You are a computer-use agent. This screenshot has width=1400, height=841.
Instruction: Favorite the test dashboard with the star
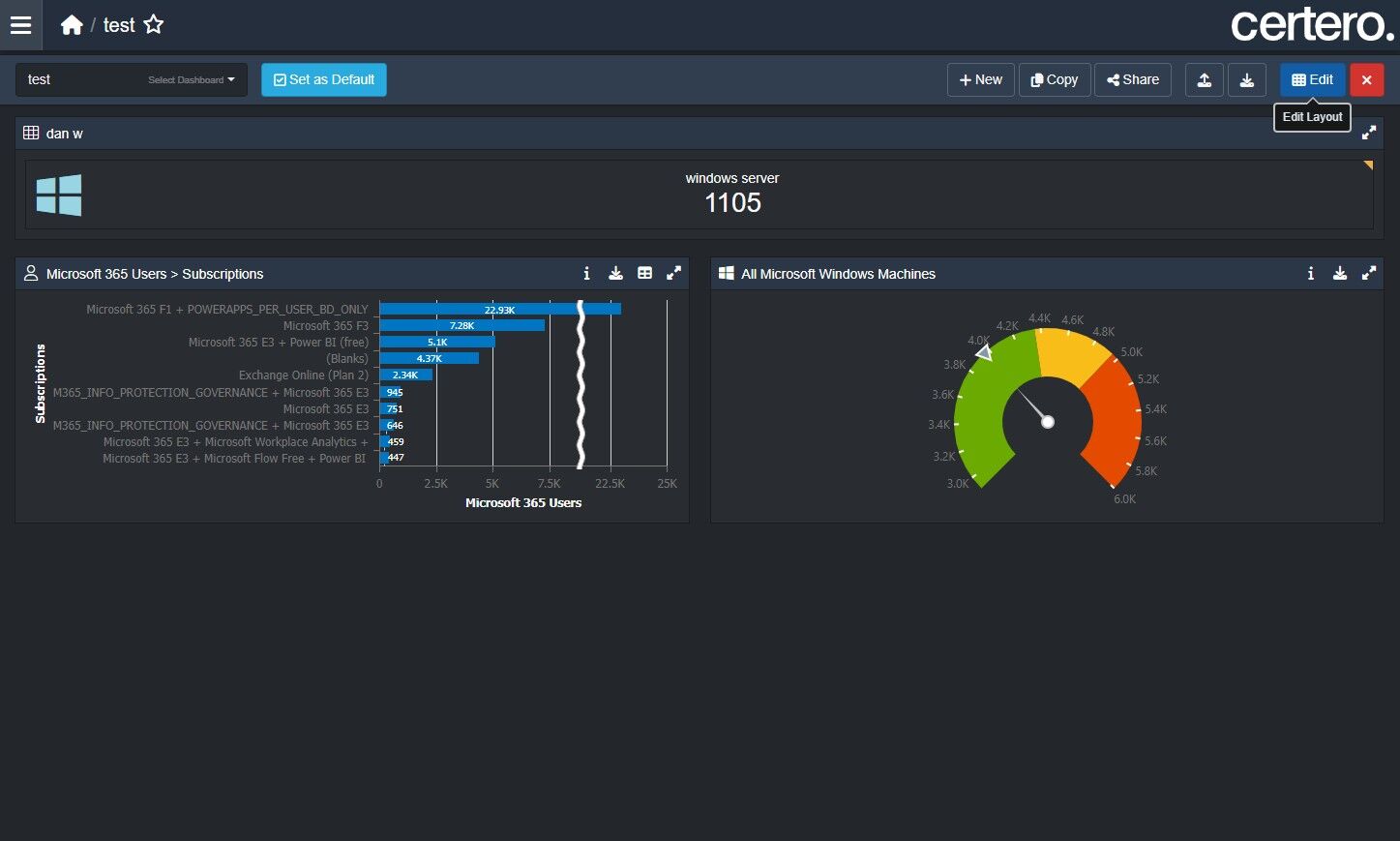(154, 25)
